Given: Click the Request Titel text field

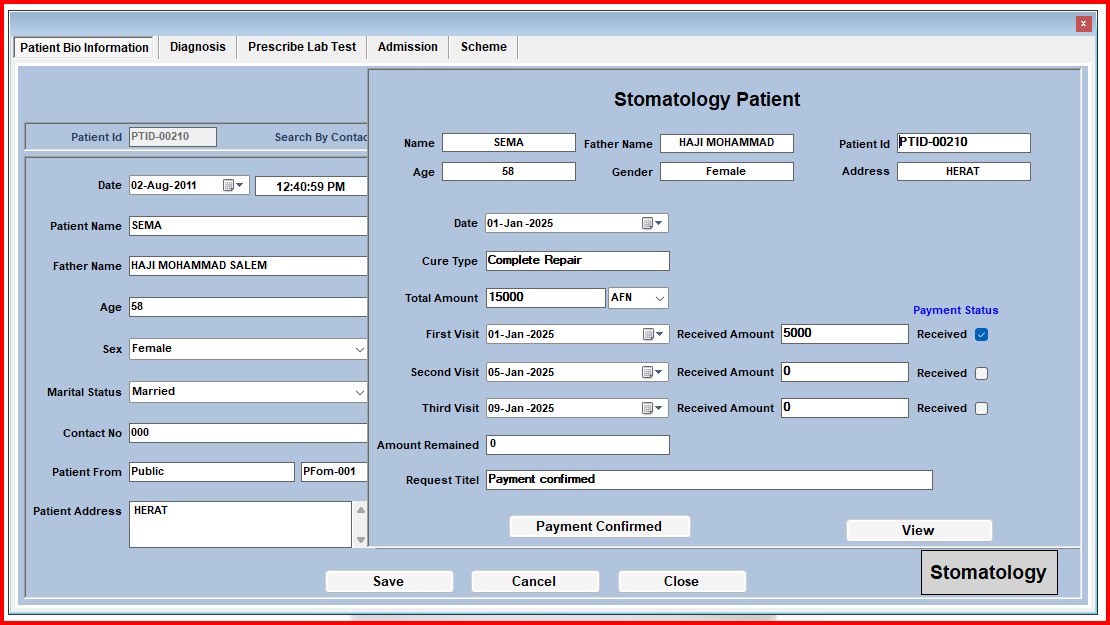Looking at the screenshot, I should 709,480.
